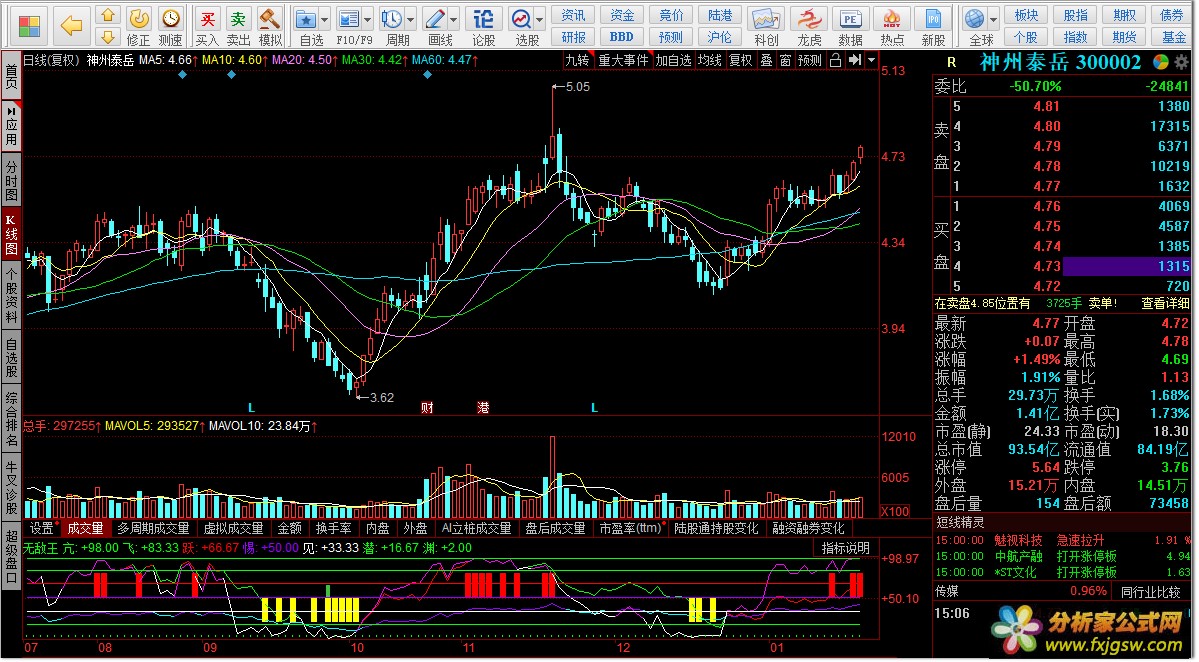Open the 新股 IPO icon
This screenshot has width=1199, height=662.
(933, 19)
